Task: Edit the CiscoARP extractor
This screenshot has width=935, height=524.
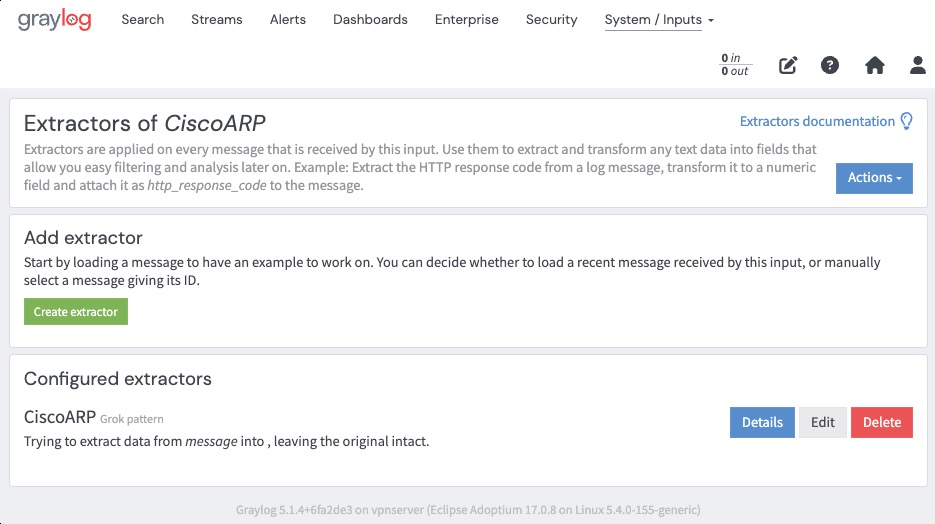Action: 823,422
